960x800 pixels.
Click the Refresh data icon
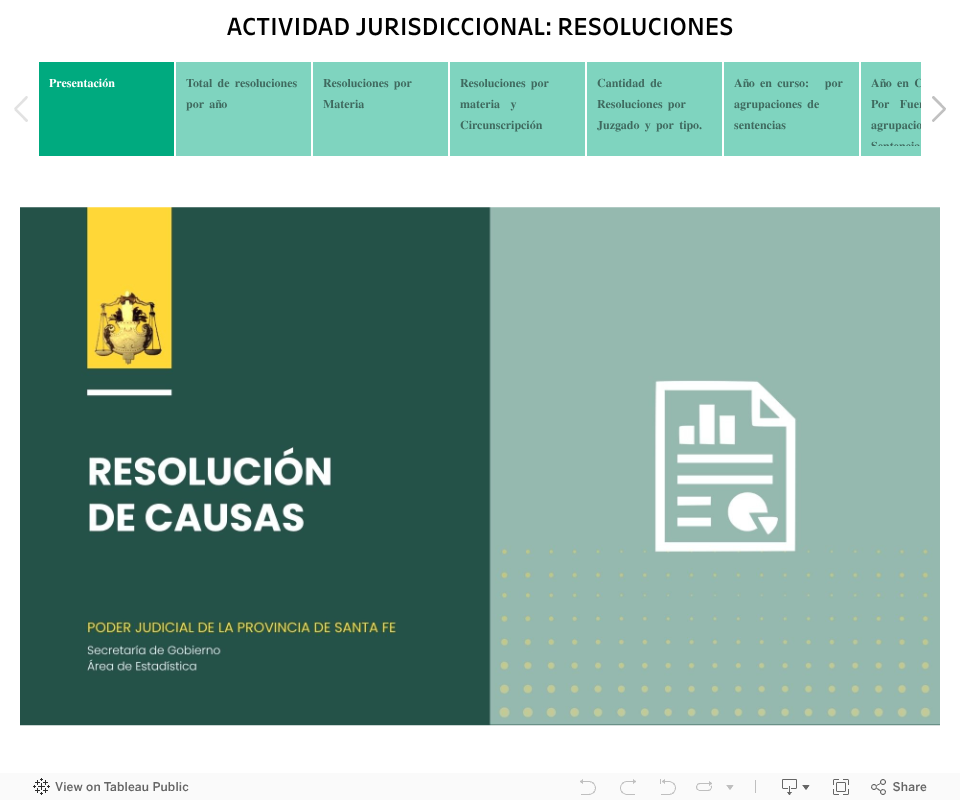click(704, 787)
